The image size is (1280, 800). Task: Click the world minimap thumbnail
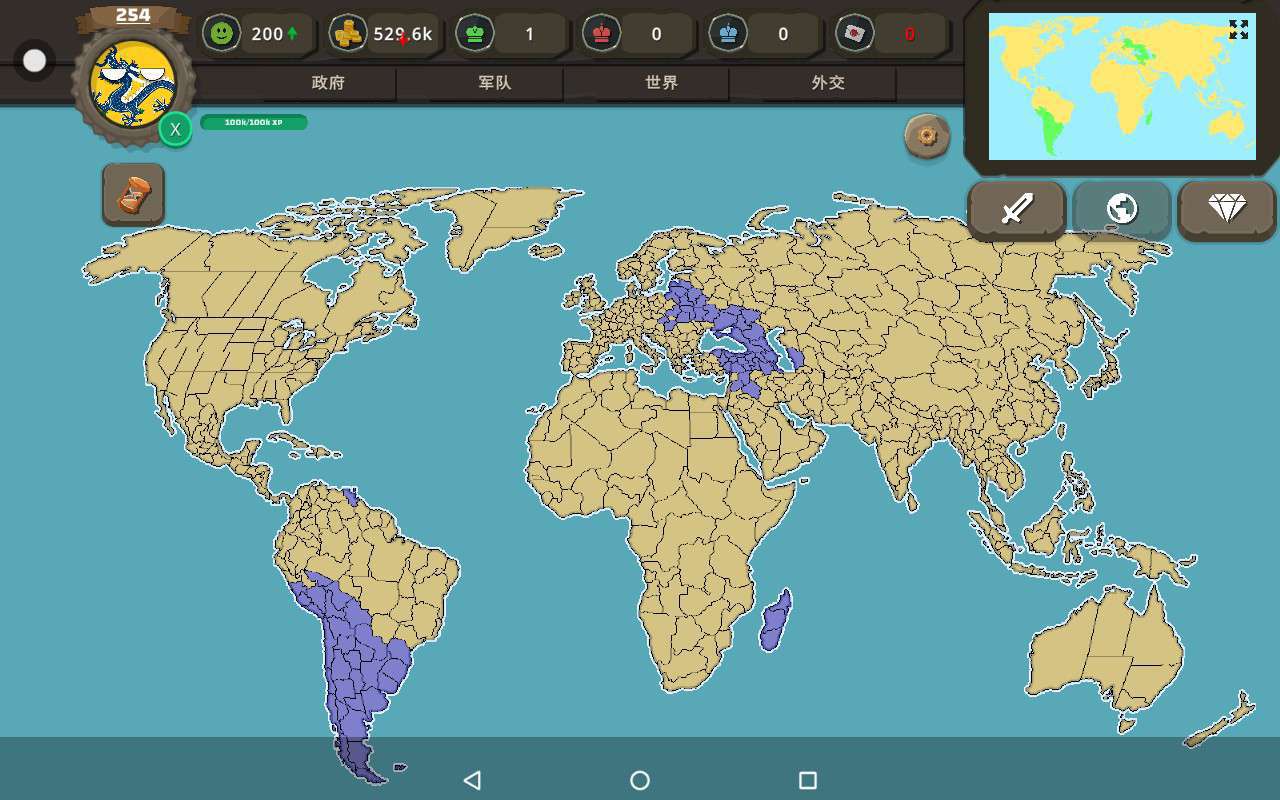pos(1122,86)
